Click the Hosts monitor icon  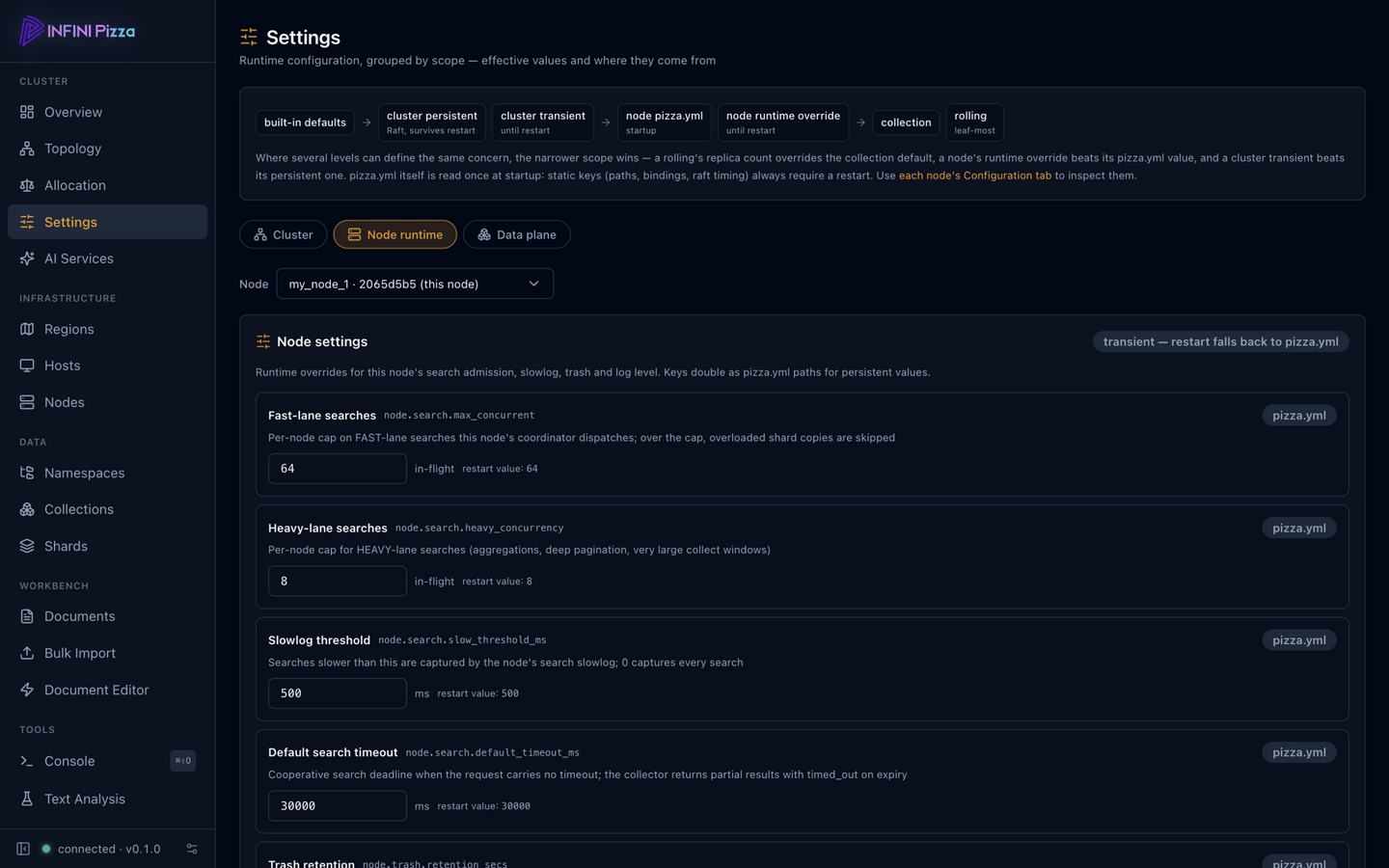coord(27,366)
